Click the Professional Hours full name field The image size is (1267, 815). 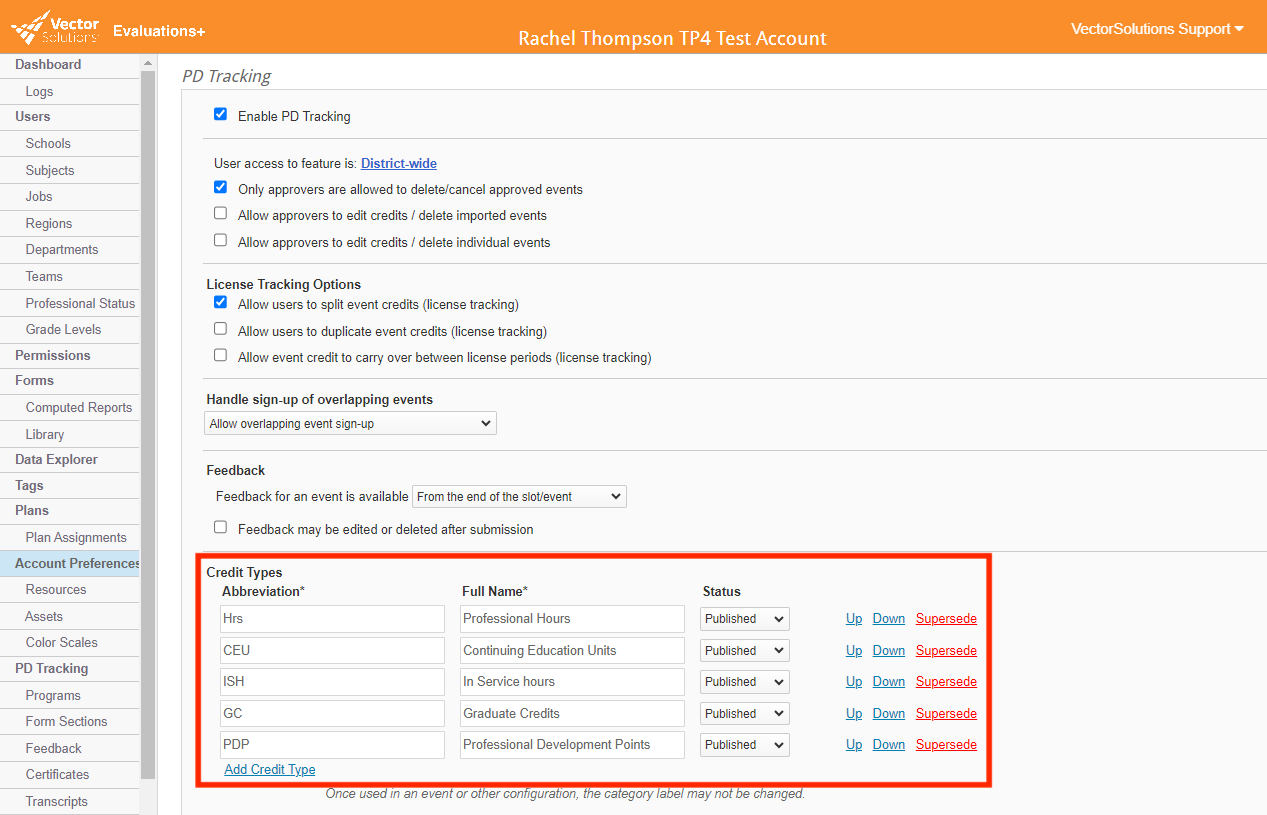pyautogui.click(x=572, y=619)
